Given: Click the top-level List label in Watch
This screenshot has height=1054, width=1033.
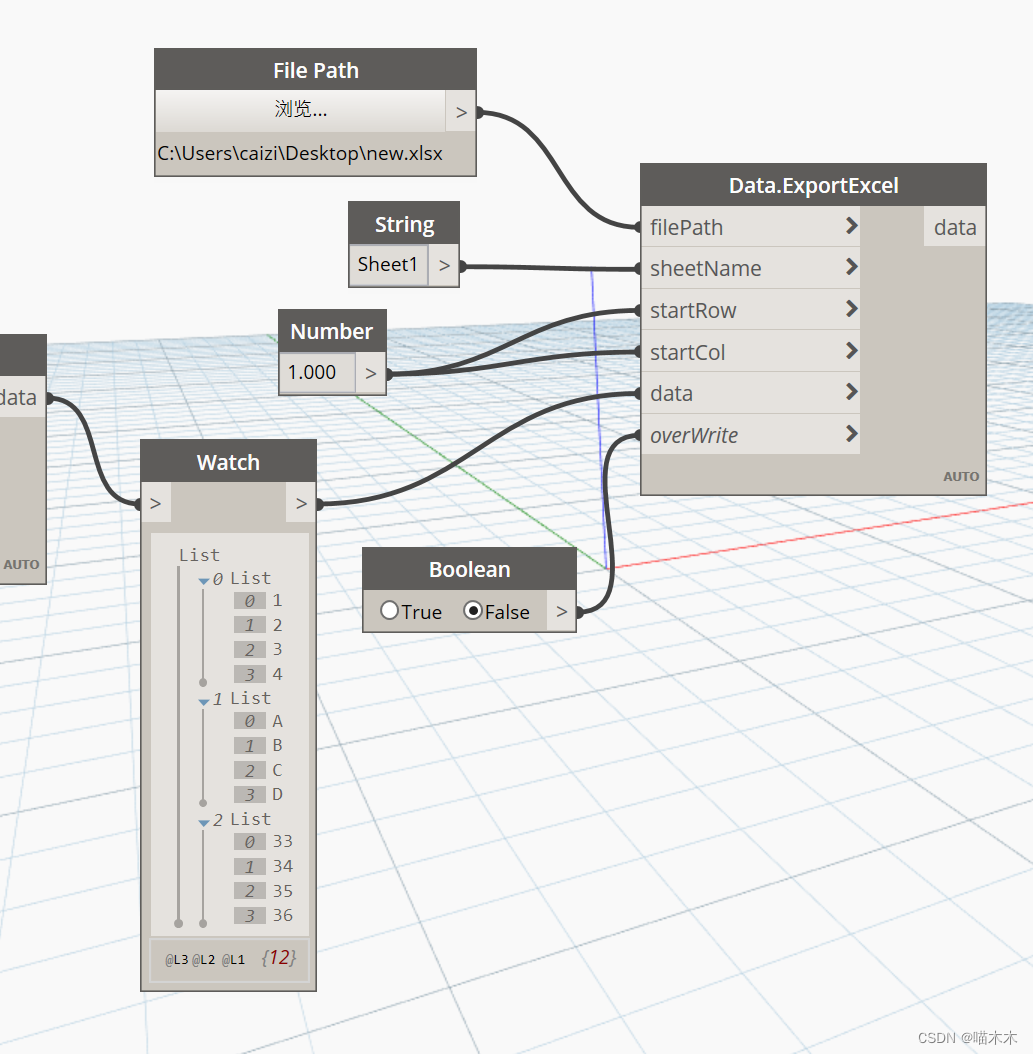Looking at the screenshot, I should 199,555.
